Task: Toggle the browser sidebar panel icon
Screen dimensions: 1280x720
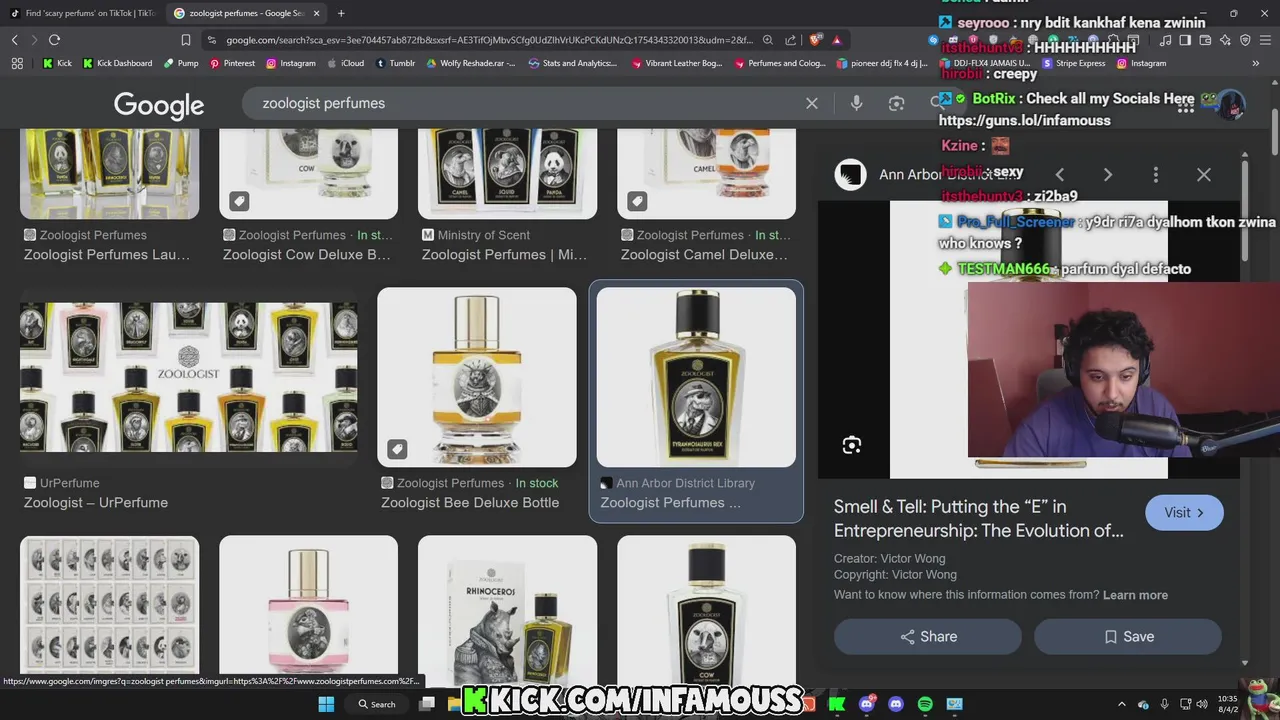Action: (1185, 40)
